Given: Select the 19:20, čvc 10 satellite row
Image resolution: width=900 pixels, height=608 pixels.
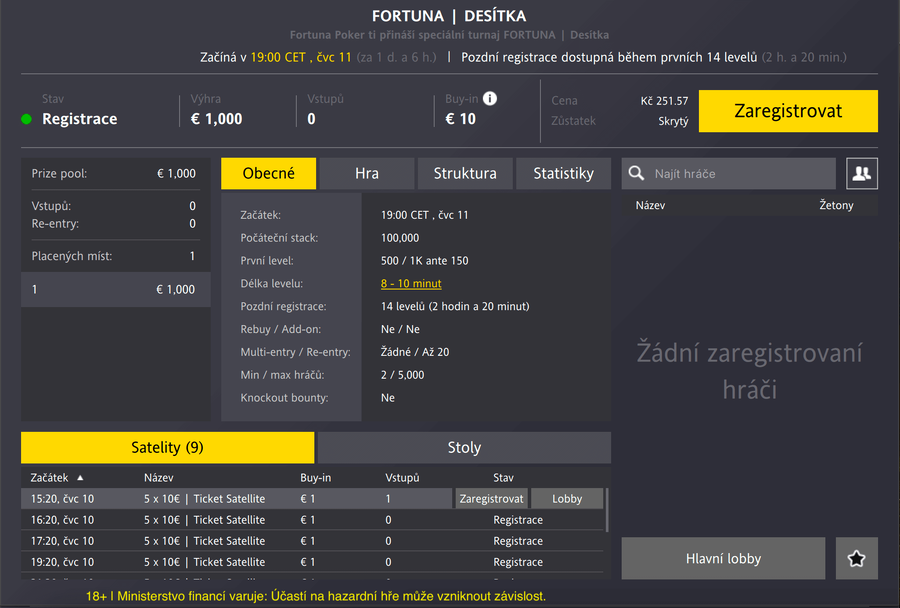Looking at the screenshot, I should pyautogui.click(x=312, y=562).
